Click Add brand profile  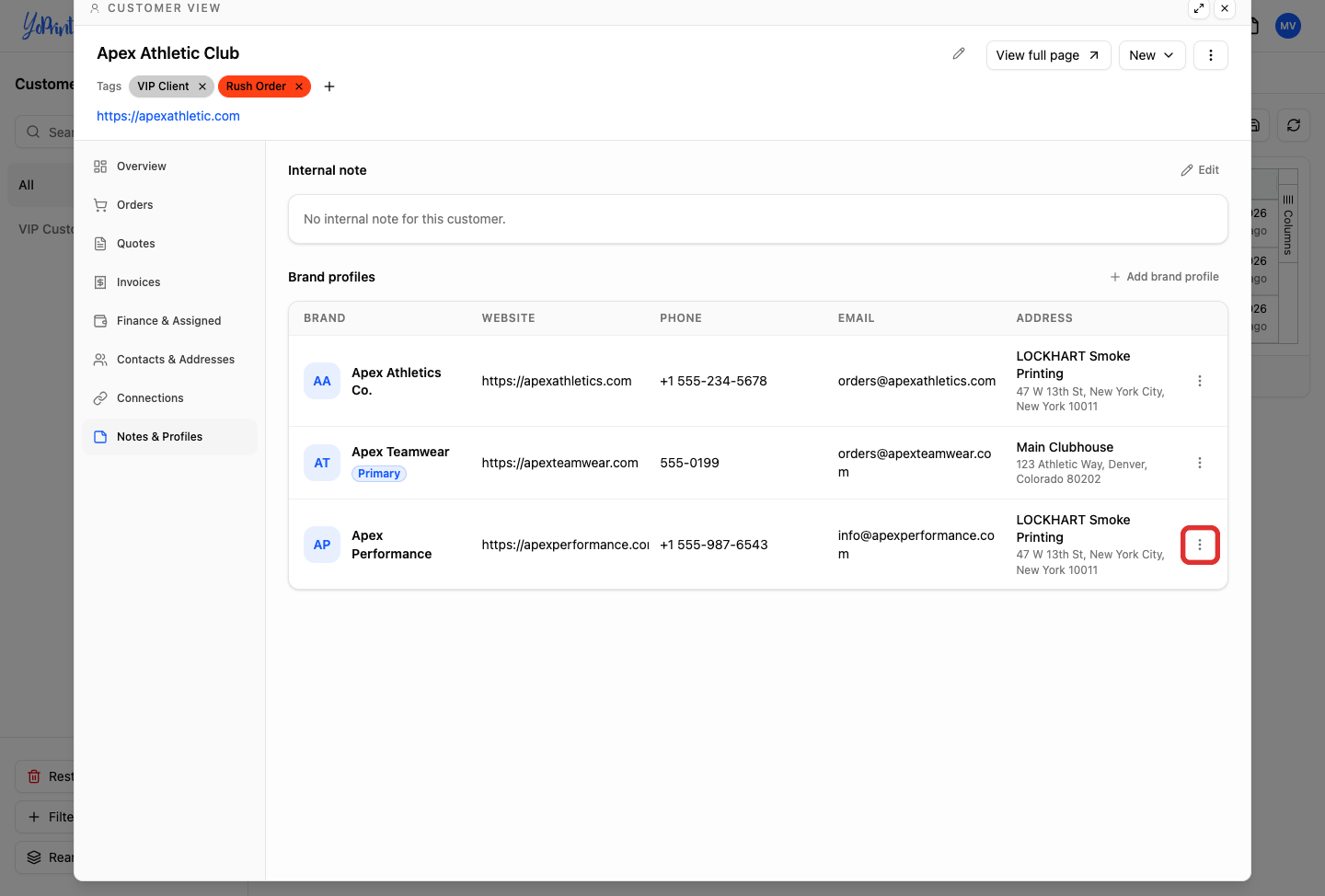(x=1164, y=277)
